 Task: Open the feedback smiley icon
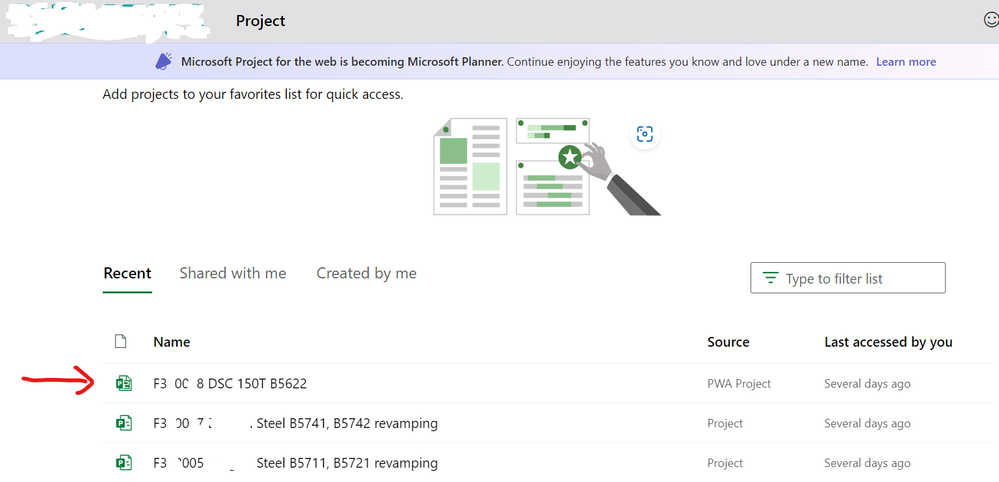(x=991, y=20)
